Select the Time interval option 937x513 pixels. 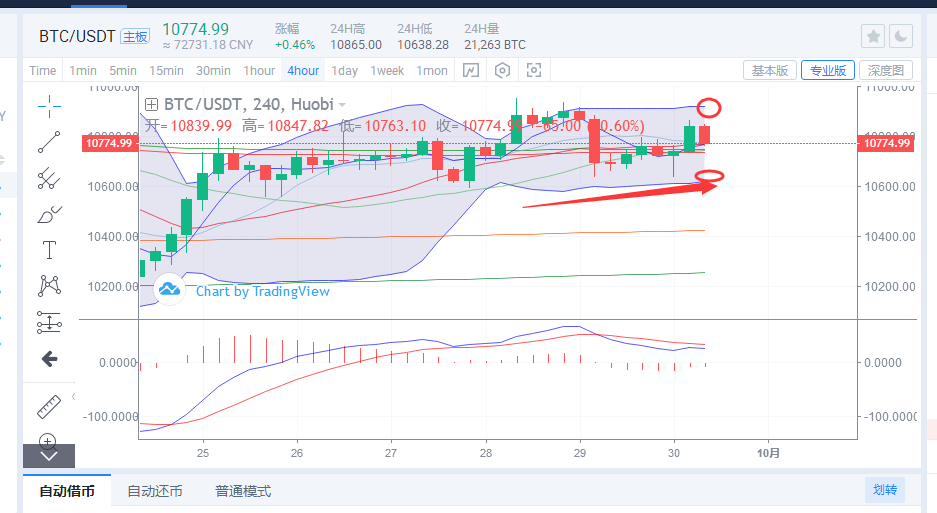click(x=42, y=71)
